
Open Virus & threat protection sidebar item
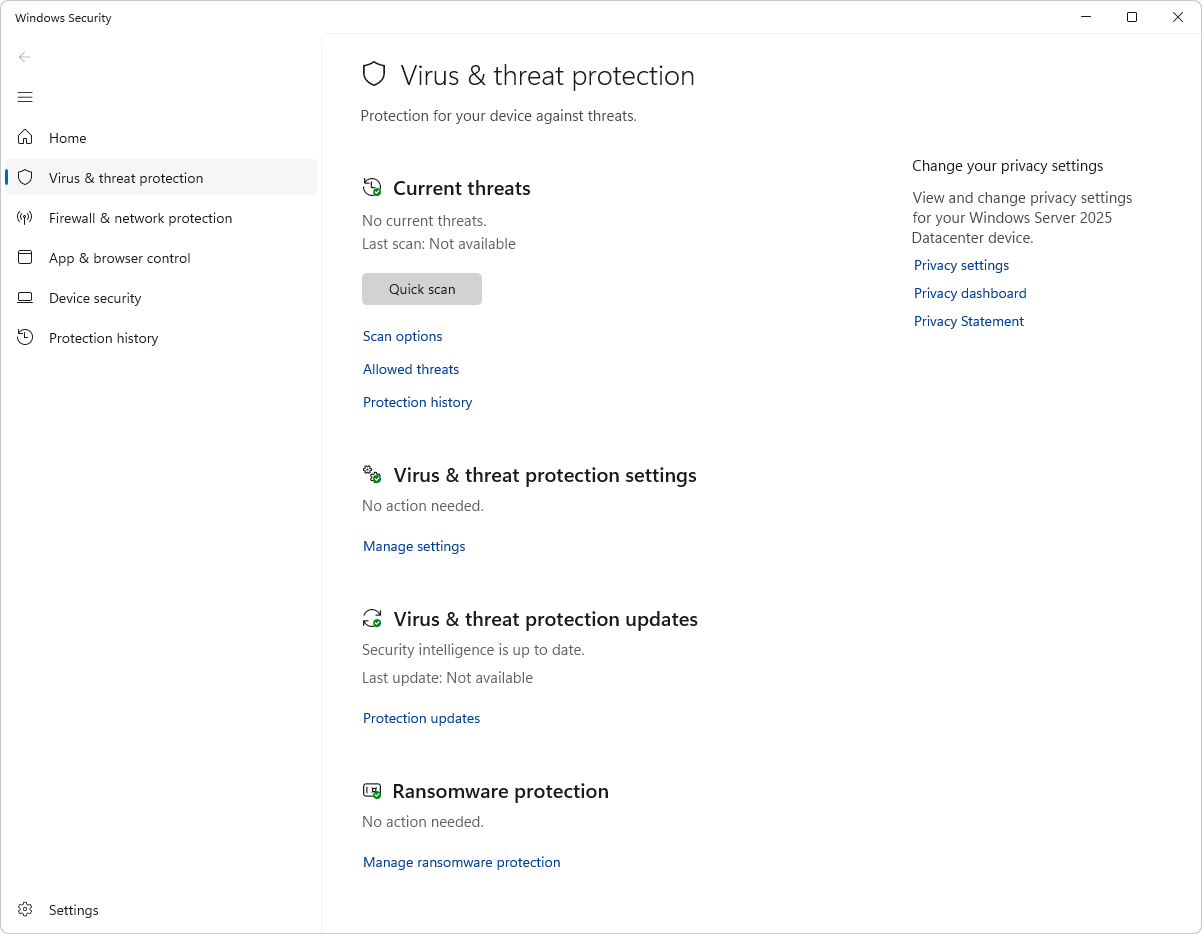[x=126, y=178]
